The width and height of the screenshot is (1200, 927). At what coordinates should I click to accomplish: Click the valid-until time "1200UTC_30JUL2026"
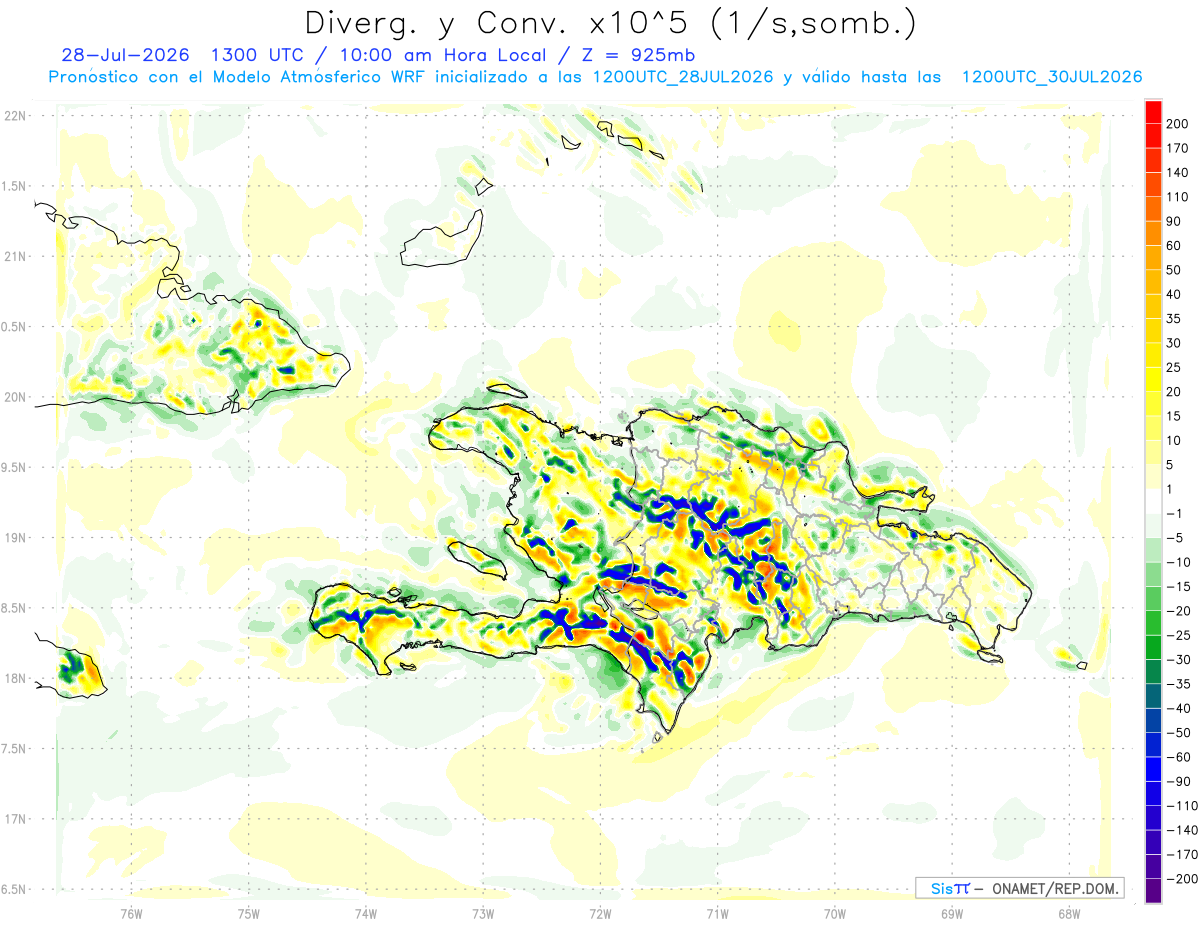pos(1051,77)
